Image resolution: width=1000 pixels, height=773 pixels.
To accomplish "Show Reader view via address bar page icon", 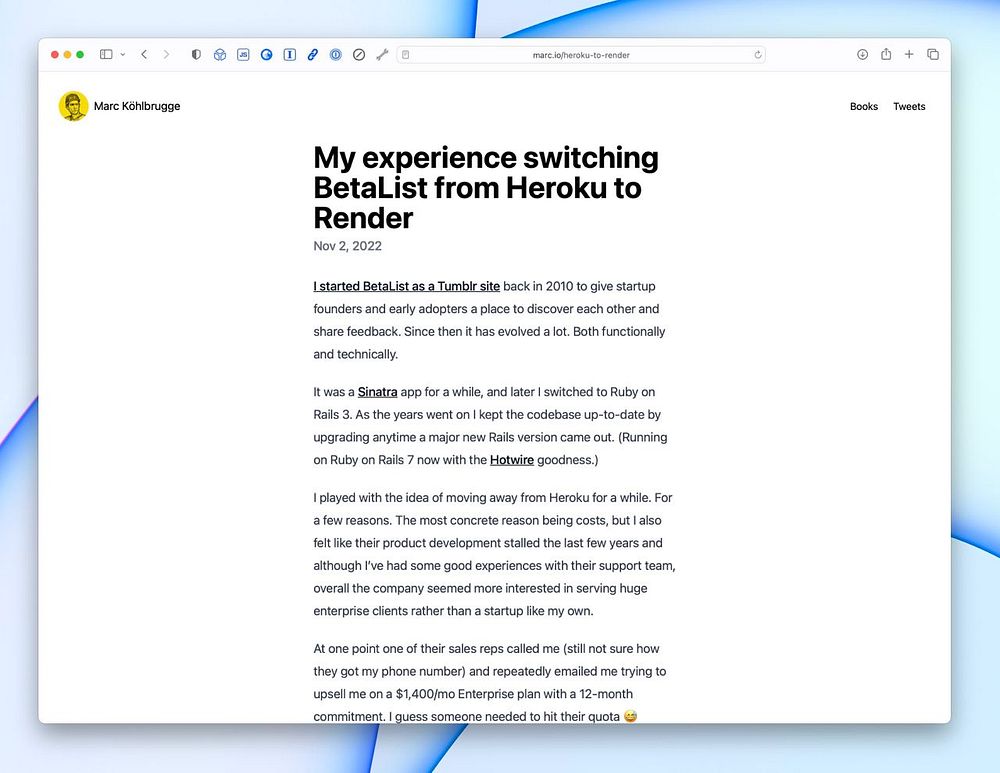I will (x=406, y=55).
